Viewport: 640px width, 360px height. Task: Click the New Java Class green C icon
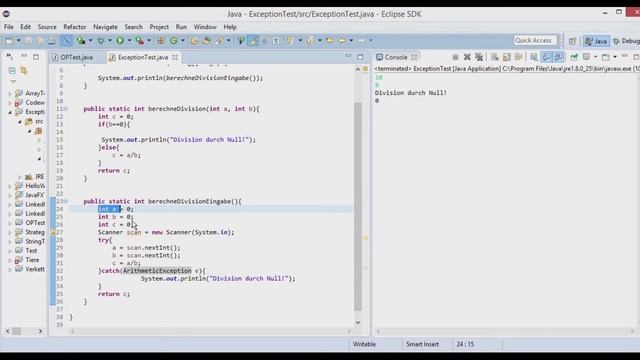173,40
